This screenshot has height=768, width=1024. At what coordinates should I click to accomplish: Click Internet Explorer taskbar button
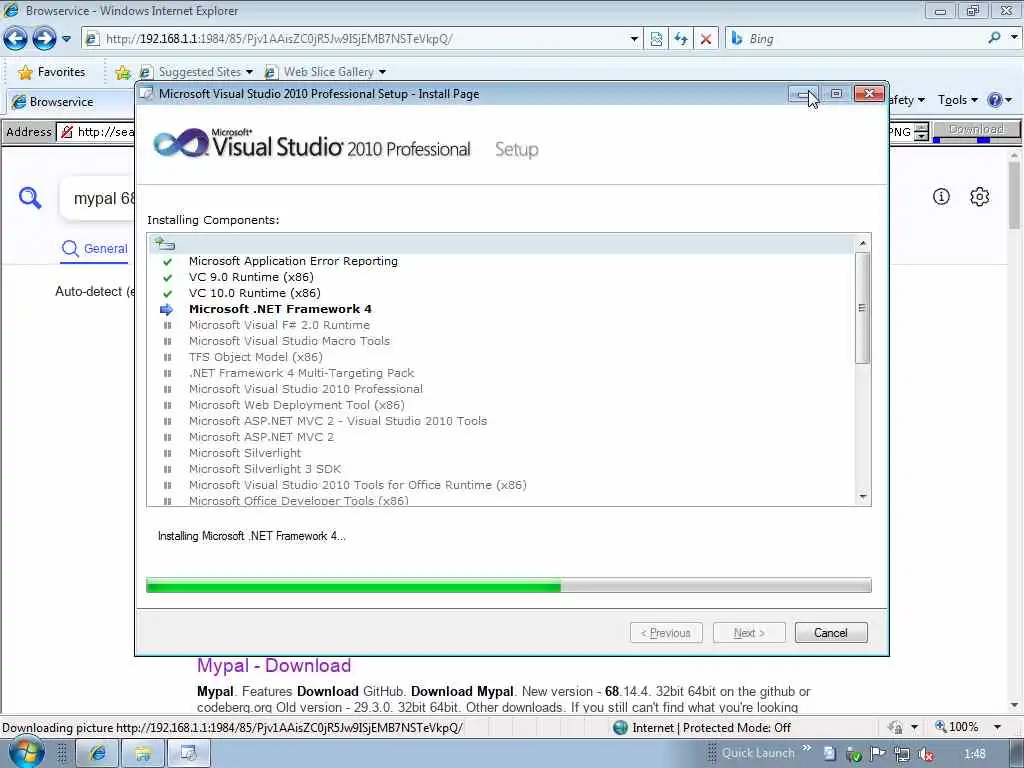point(97,754)
